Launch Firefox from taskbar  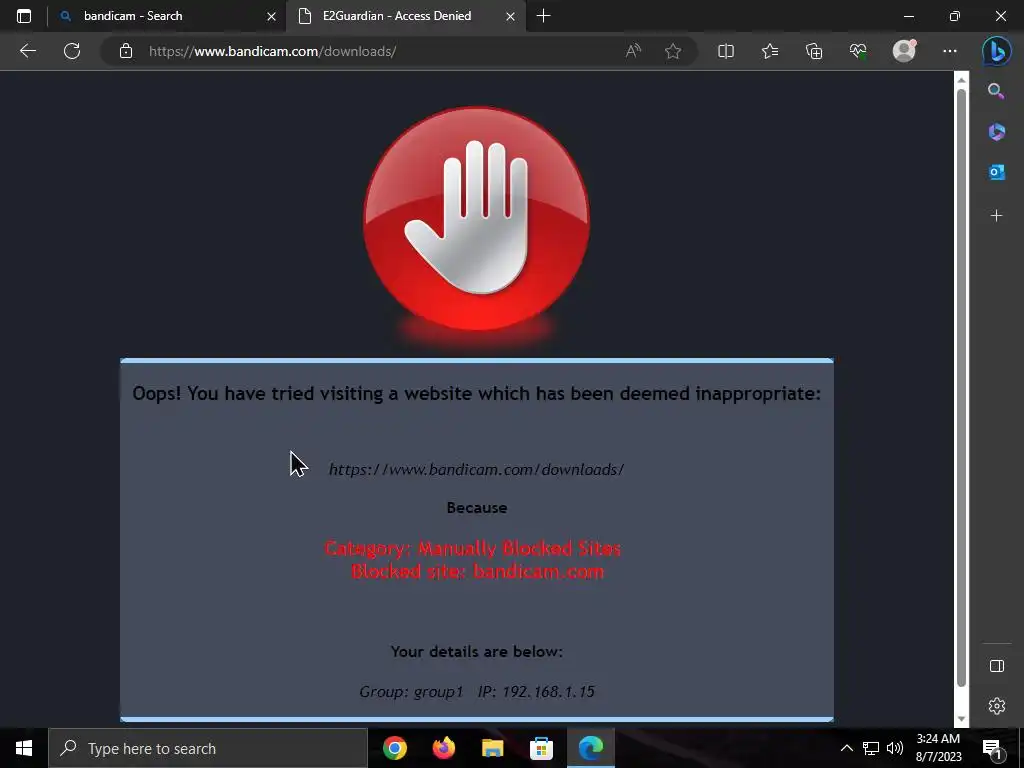click(443, 748)
